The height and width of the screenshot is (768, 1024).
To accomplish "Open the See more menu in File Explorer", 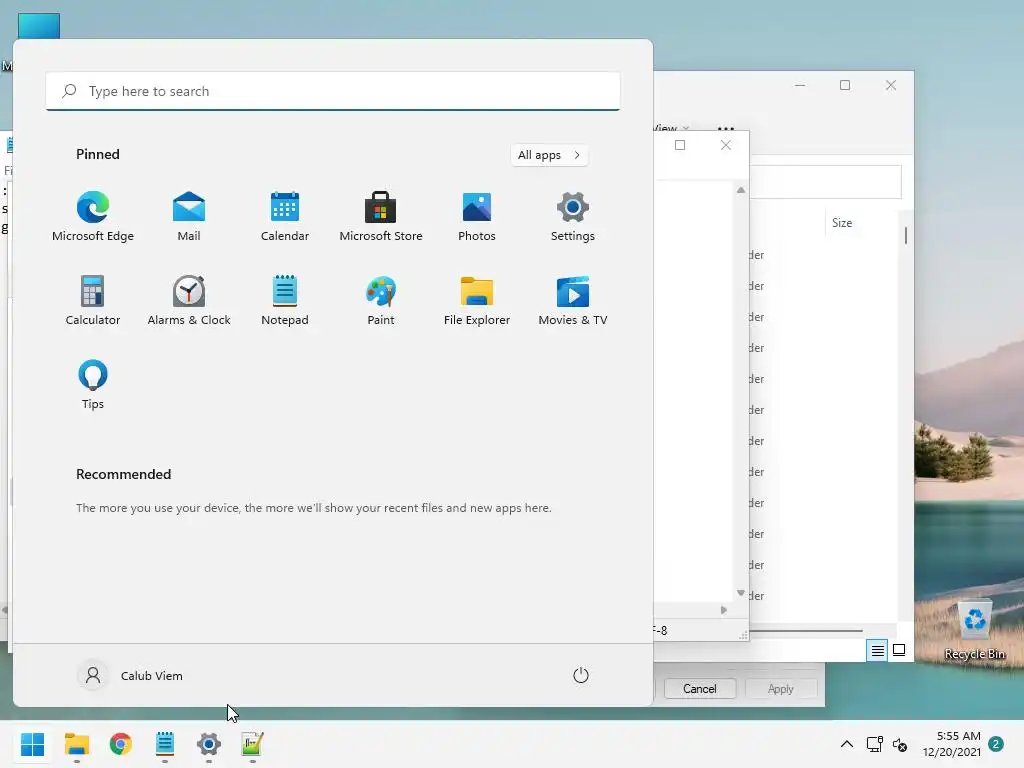I will coord(726,128).
